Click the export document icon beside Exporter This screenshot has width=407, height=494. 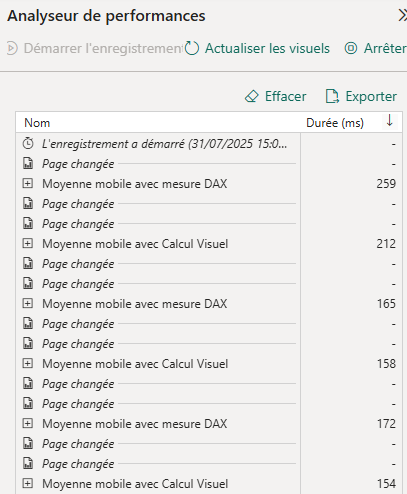[x=332, y=96]
